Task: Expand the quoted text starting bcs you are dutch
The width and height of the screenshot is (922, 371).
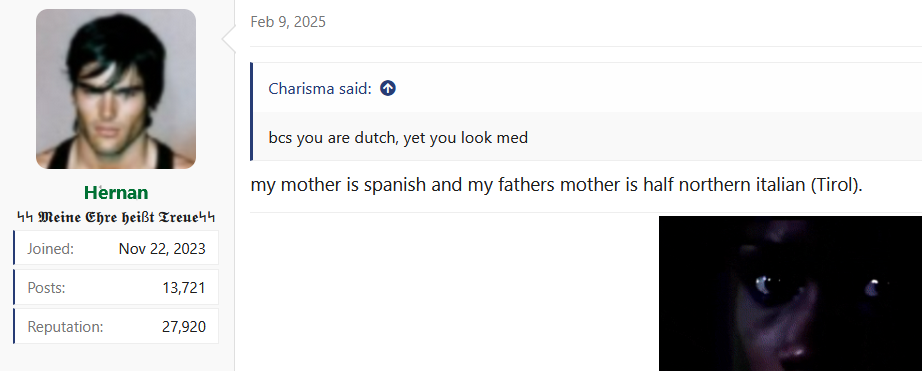Action: [398, 138]
